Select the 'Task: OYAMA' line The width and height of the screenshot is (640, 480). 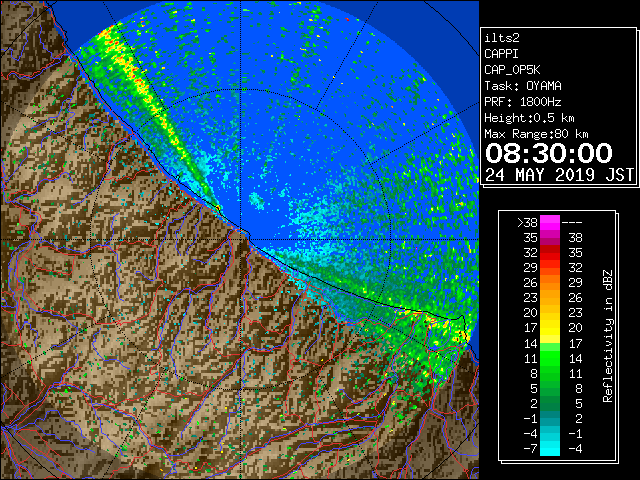pos(523,86)
